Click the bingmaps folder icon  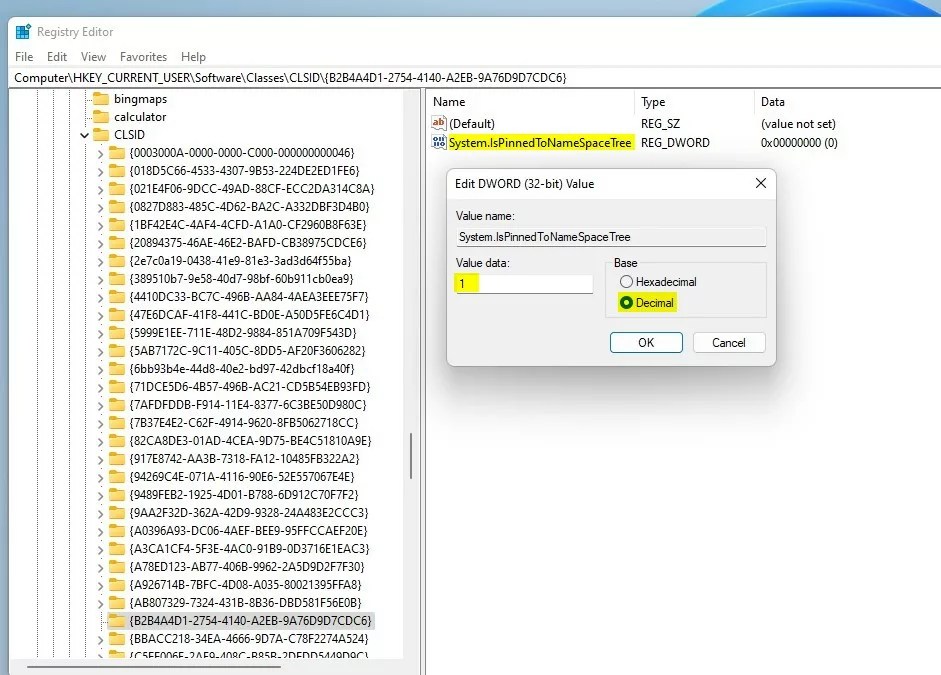click(102, 98)
